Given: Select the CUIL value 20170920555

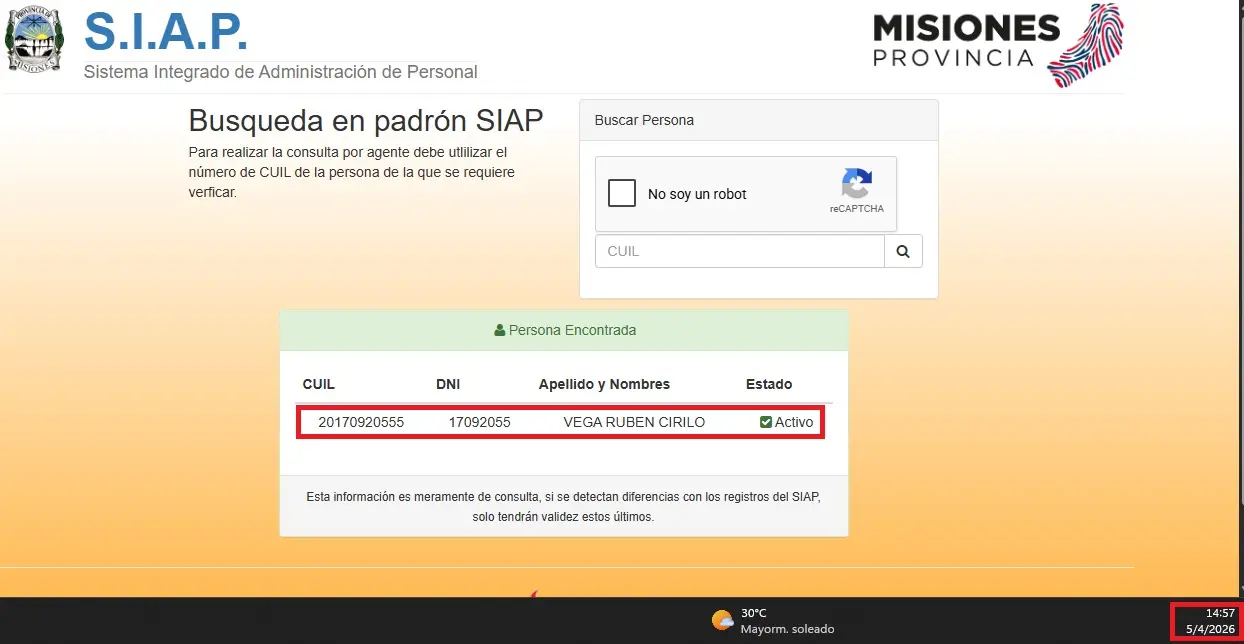Looking at the screenshot, I should pyautogui.click(x=361, y=422).
